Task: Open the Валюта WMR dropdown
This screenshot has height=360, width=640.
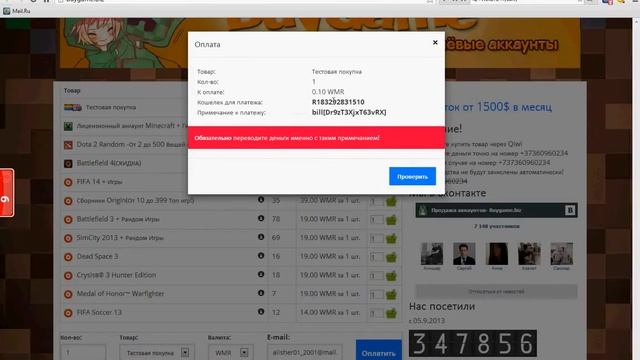Action: tap(231, 352)
